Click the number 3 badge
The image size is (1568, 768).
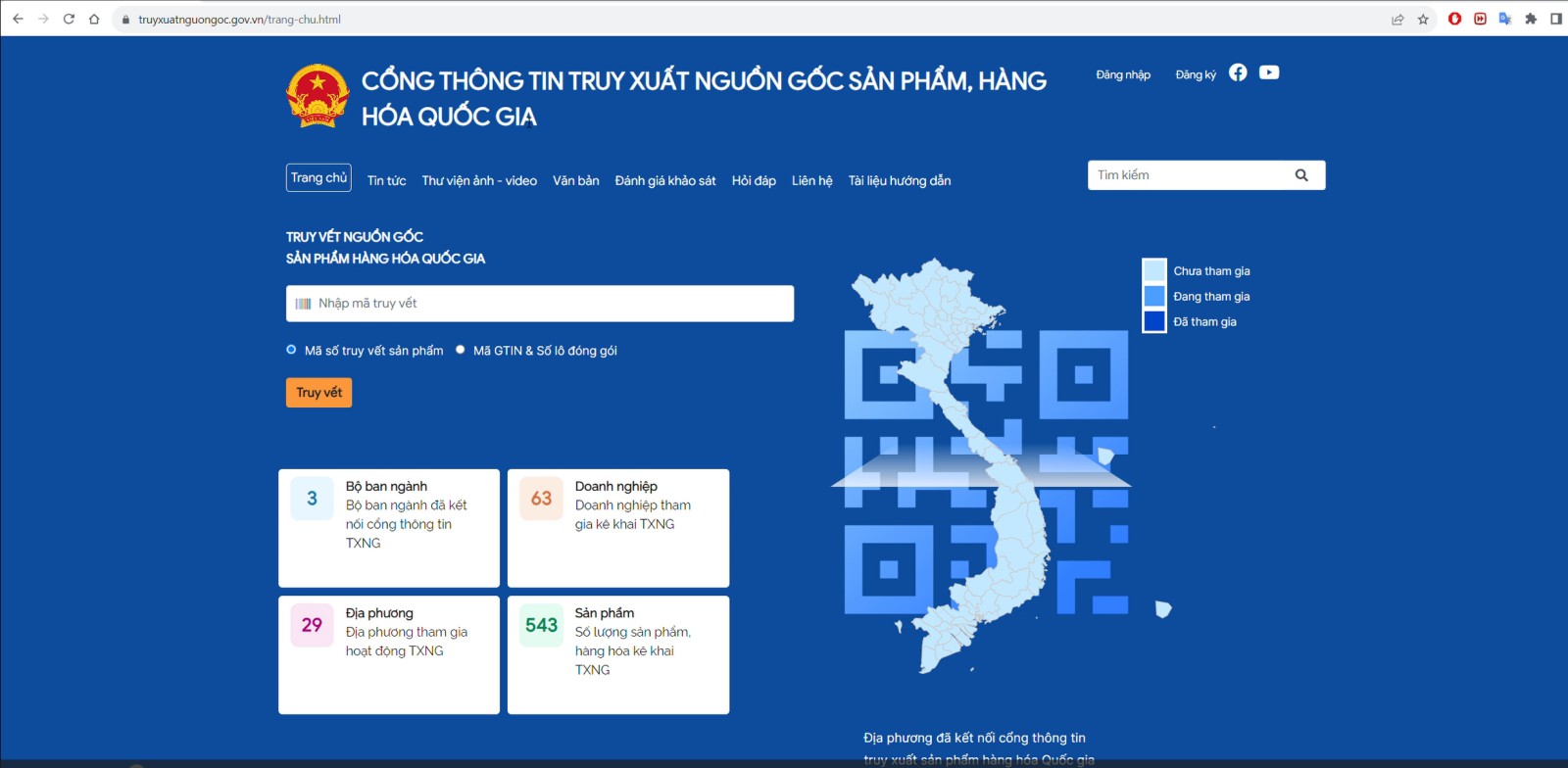(312, 499)
